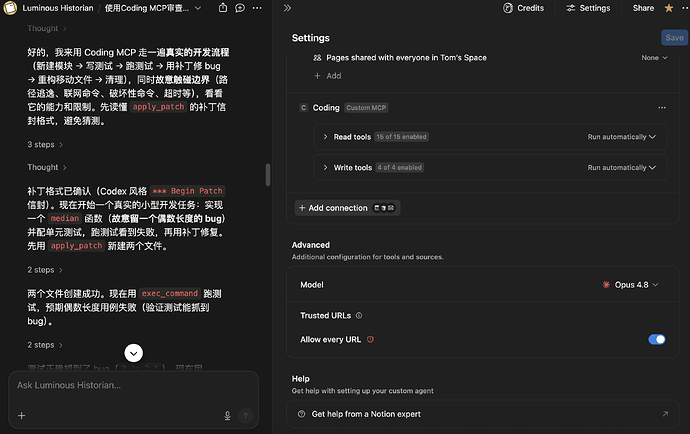Add a page under shared pages
Image resolution: width=690 pixels, height=434 pixels.
pos(327,76)
